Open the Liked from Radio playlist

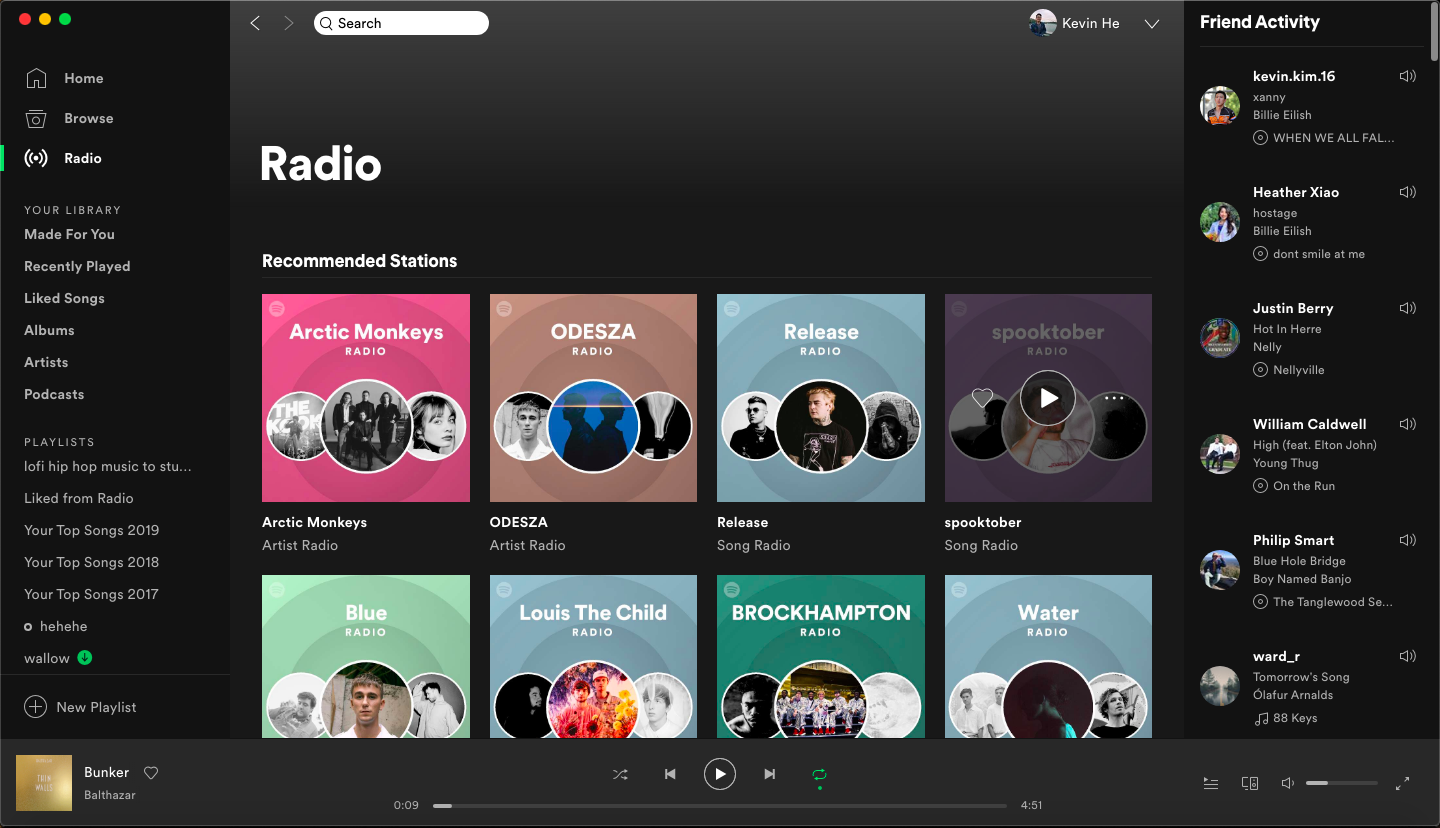coord(79,498)
